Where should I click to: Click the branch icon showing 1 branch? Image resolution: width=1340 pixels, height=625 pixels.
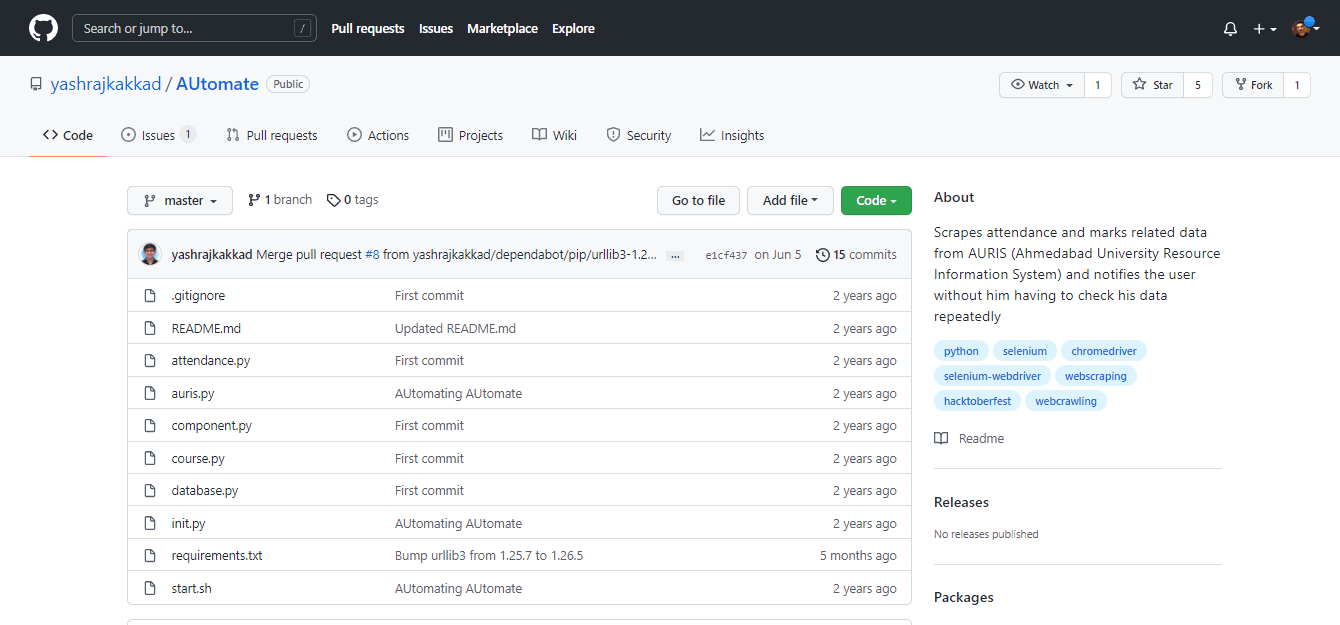coord(254,200)
